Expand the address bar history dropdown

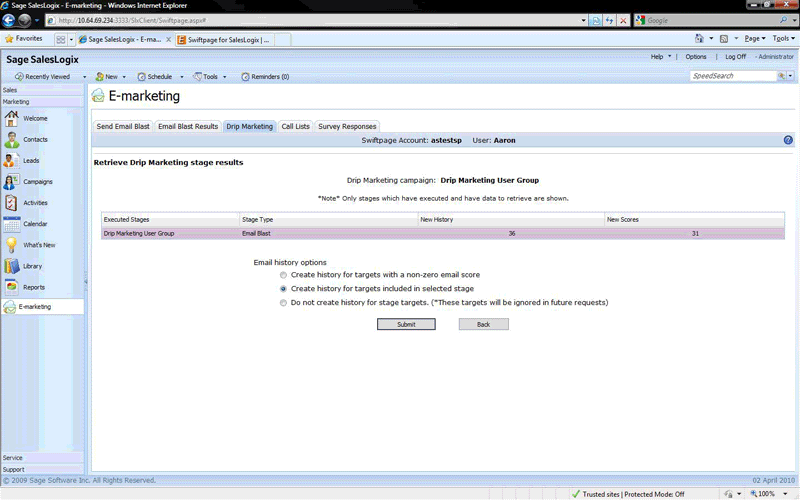coord(584,20)
